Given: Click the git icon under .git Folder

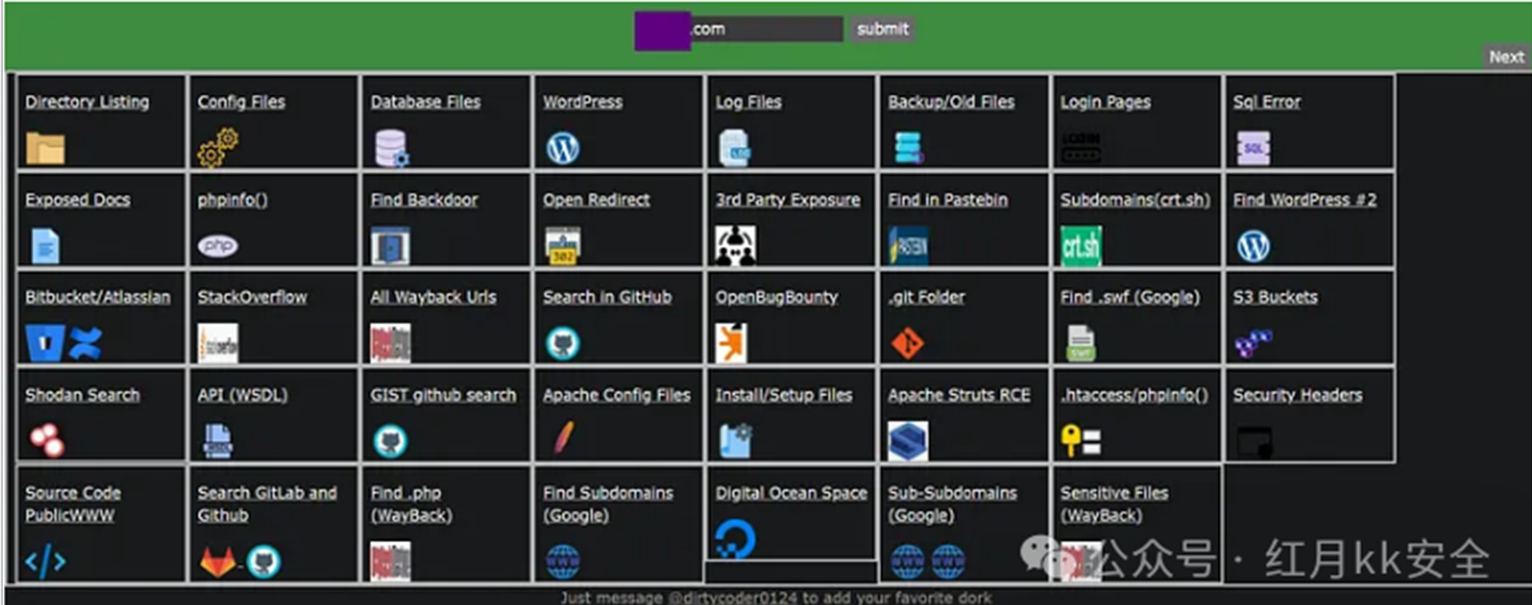Looking at the screenshot, I should (x=907, y=343).
